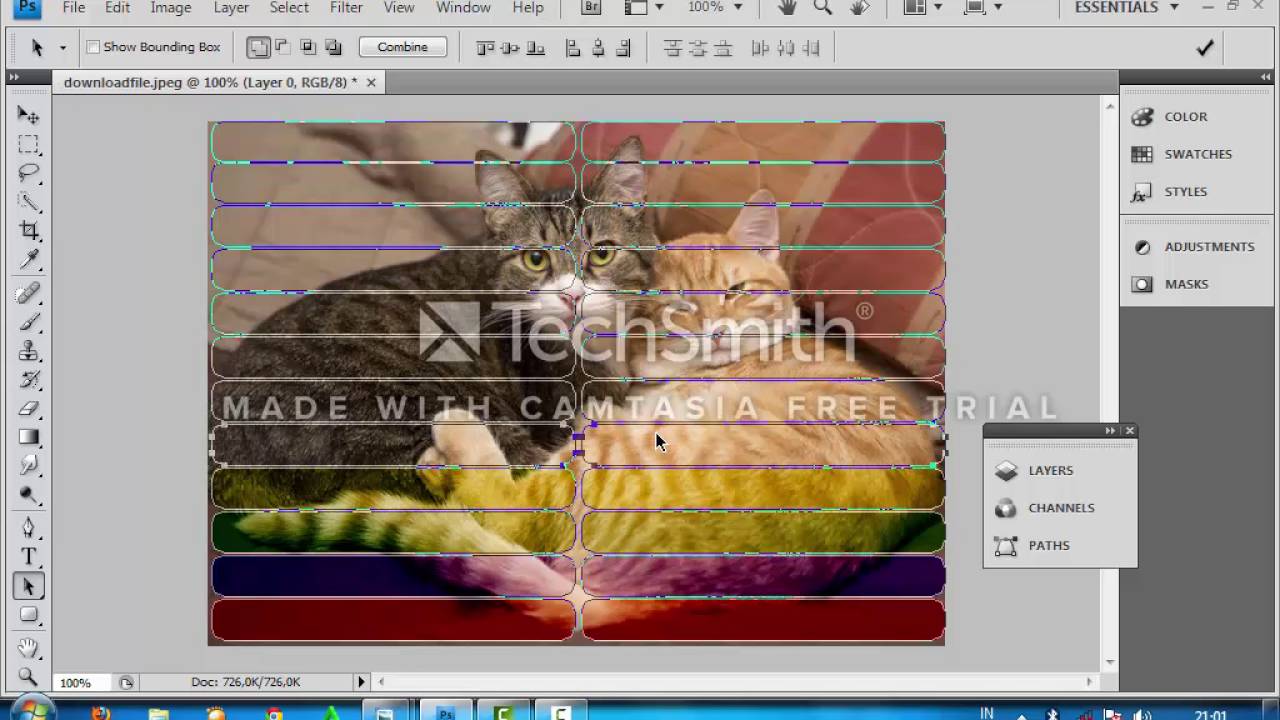Expand the right panel dock

(1266, 77)
